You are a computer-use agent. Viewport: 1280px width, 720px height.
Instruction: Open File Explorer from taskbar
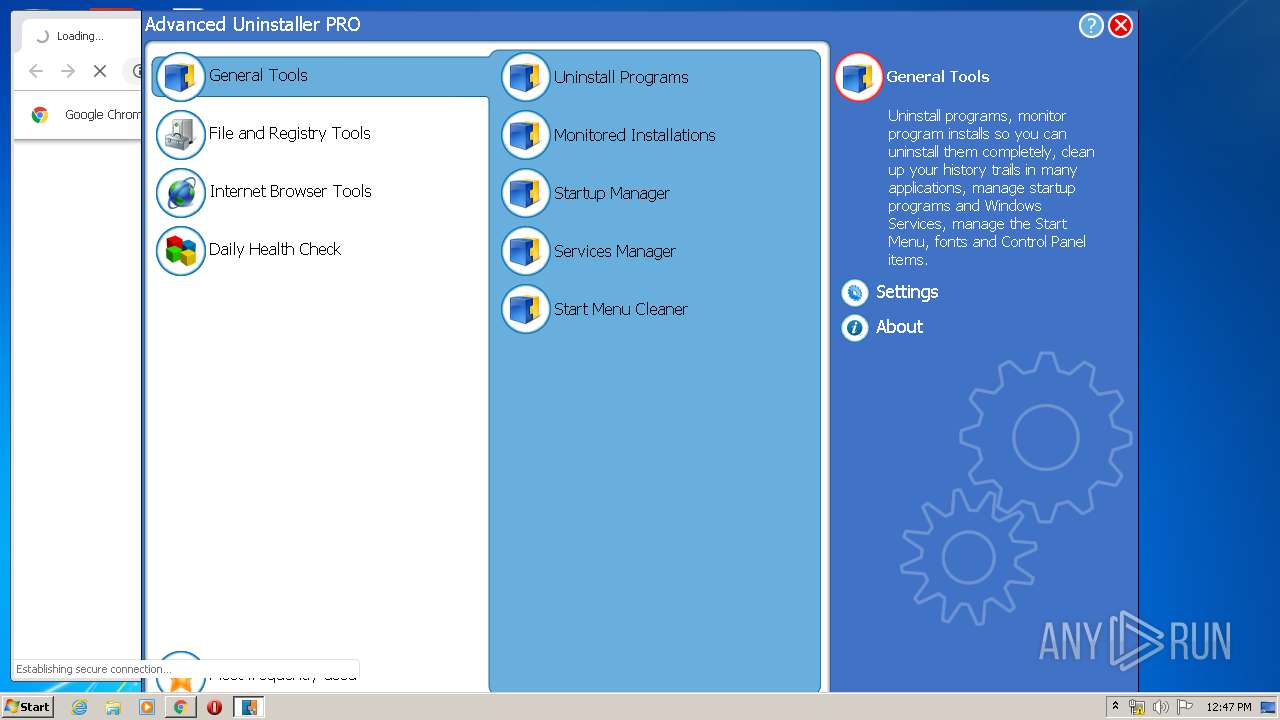113,707
